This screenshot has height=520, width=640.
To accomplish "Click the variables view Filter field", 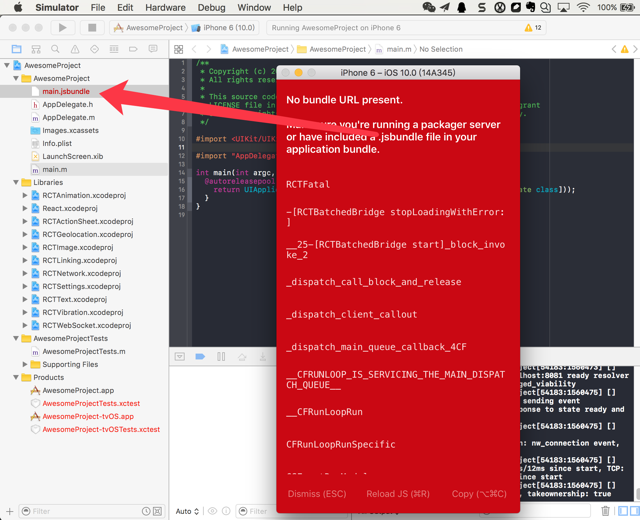I will click(x=257, y=511).
